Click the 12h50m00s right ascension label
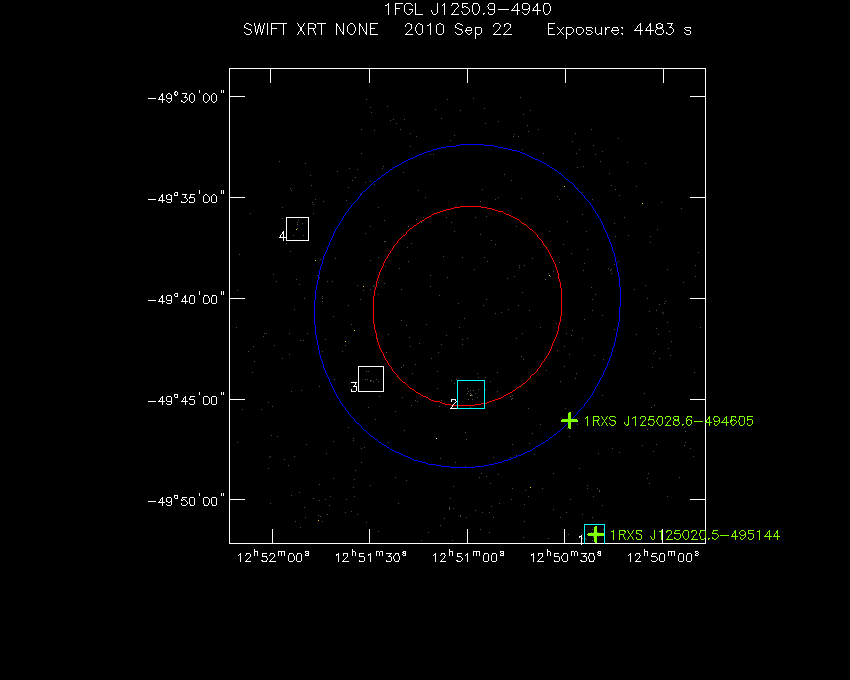850x680 pixels. [663, 557]
